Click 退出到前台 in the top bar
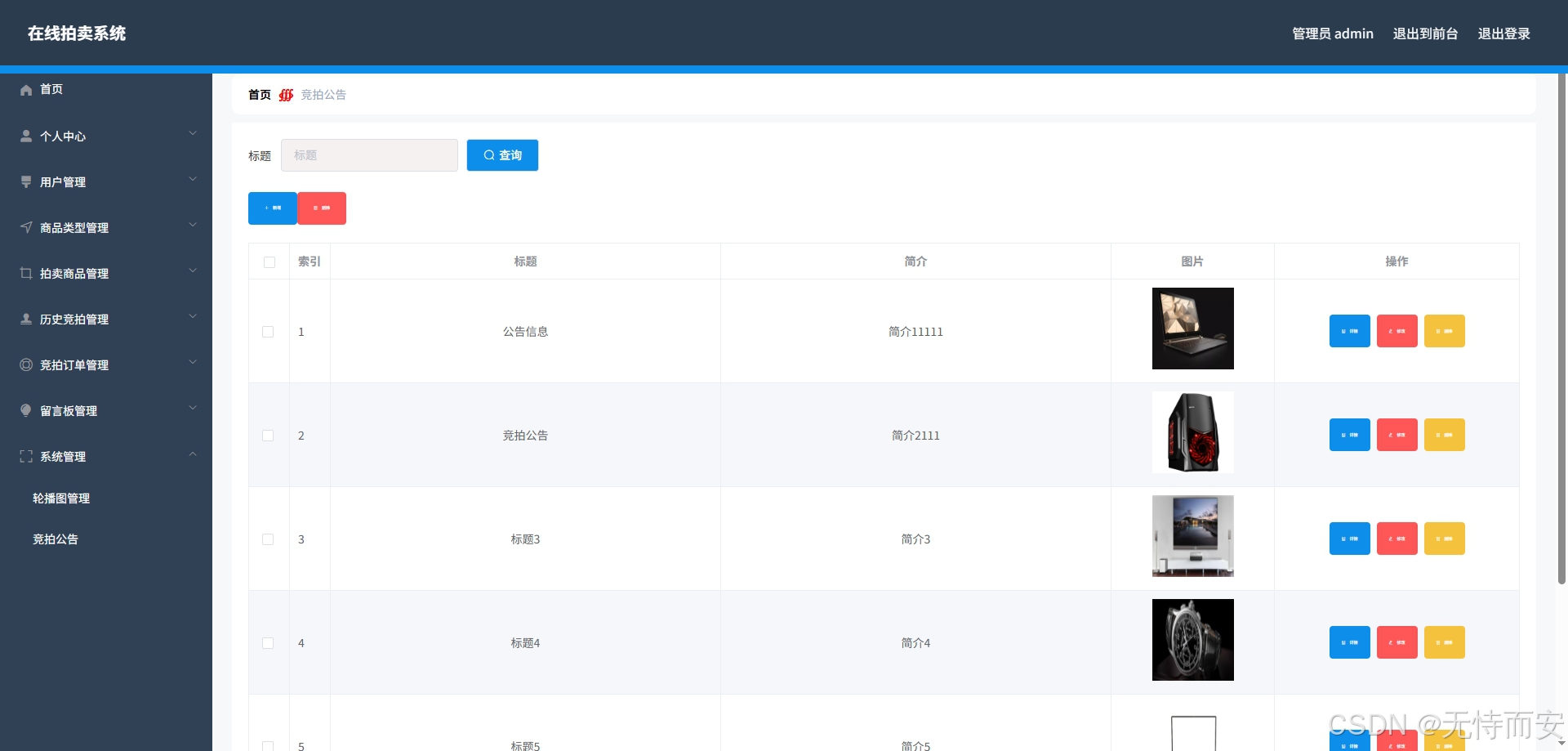The image size is (1568, 751). pos(1425,34)
